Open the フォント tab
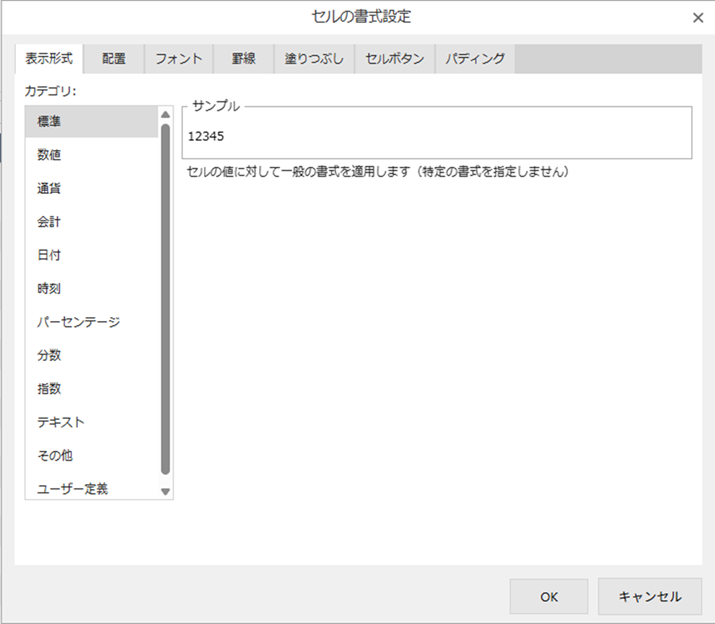 coord(179,59)
